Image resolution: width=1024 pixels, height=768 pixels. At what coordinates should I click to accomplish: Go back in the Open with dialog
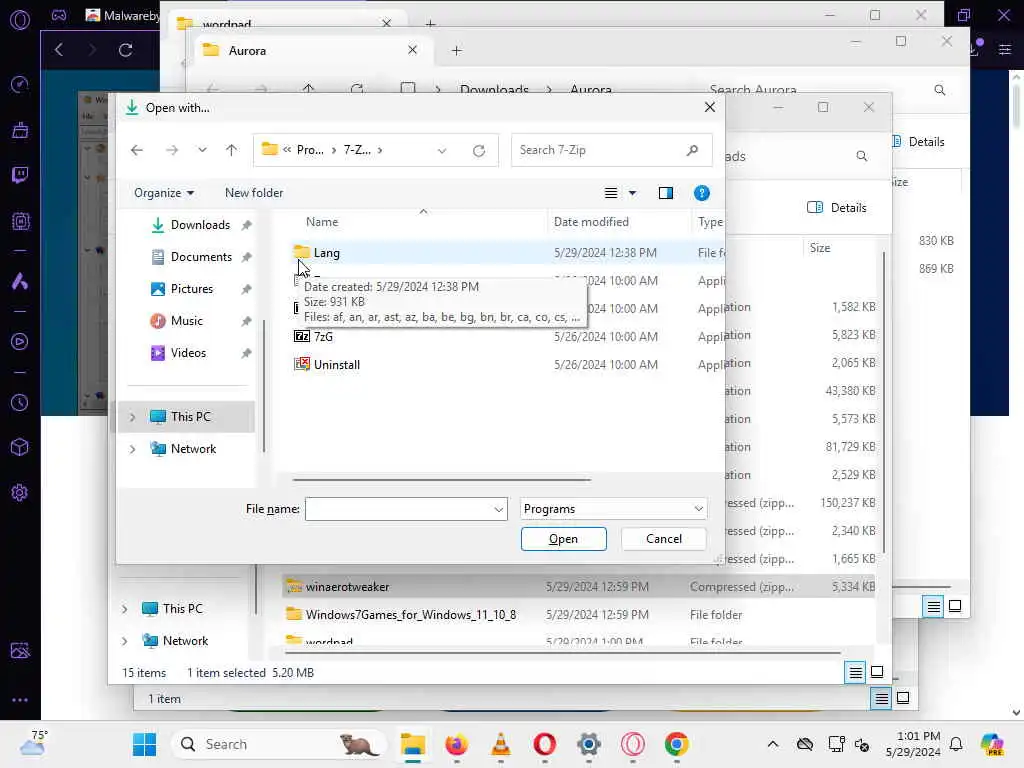(x=136, y=150)
